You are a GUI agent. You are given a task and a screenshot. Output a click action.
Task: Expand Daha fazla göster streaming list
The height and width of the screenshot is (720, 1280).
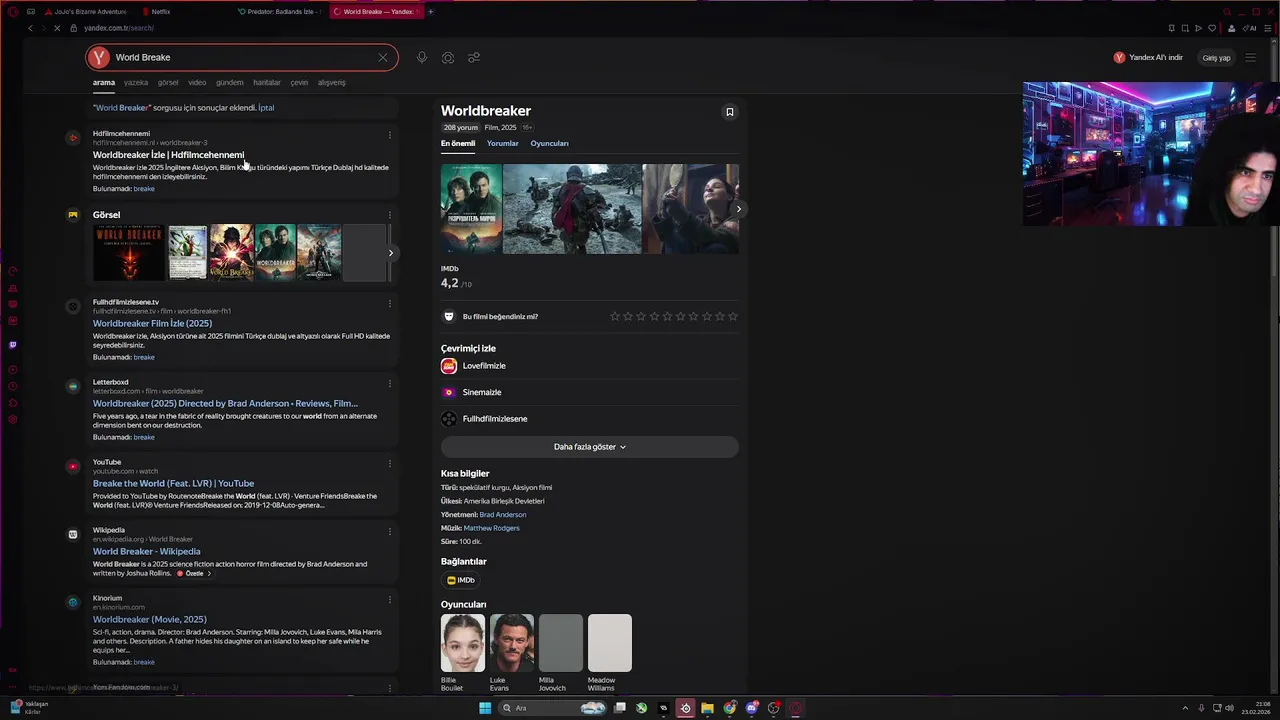590,447
